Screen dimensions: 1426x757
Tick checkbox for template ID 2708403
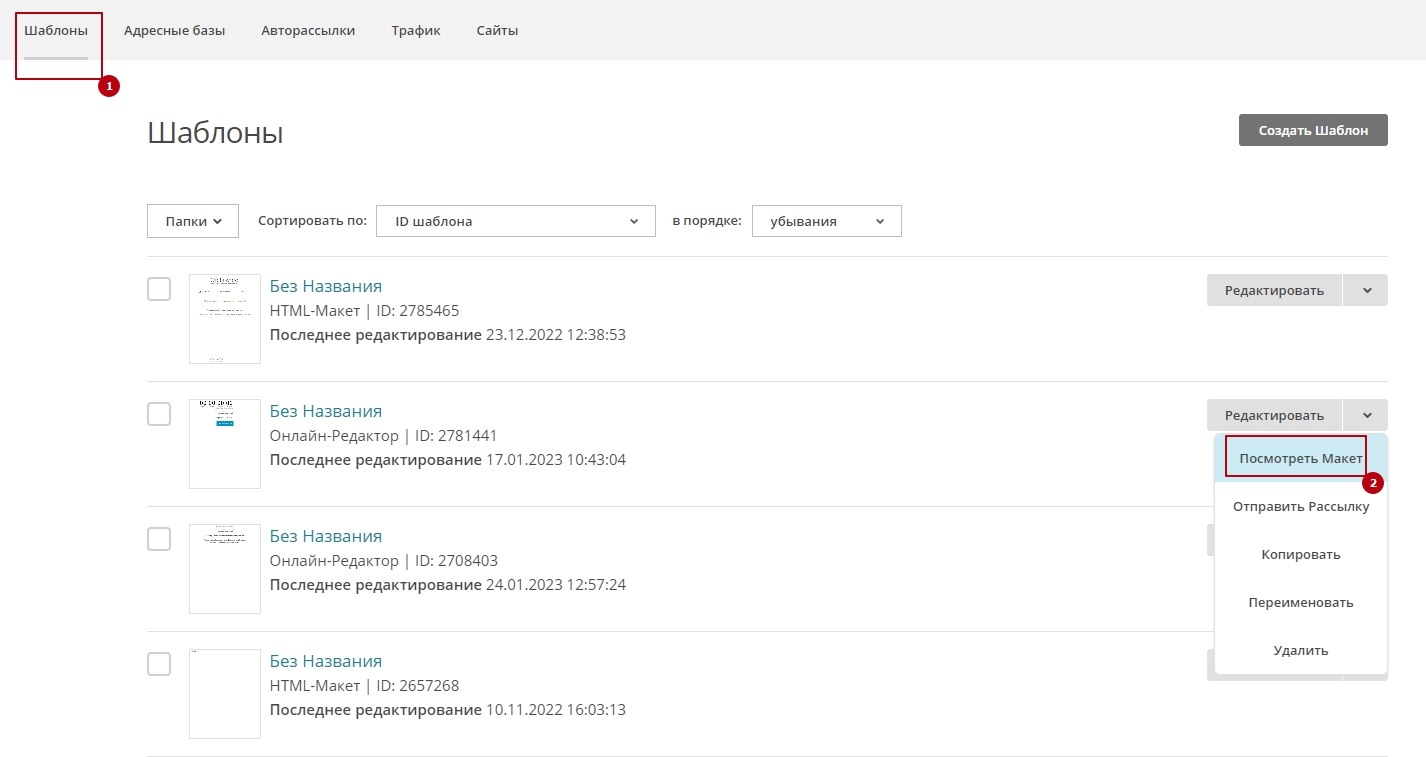(x=159, y=539)
